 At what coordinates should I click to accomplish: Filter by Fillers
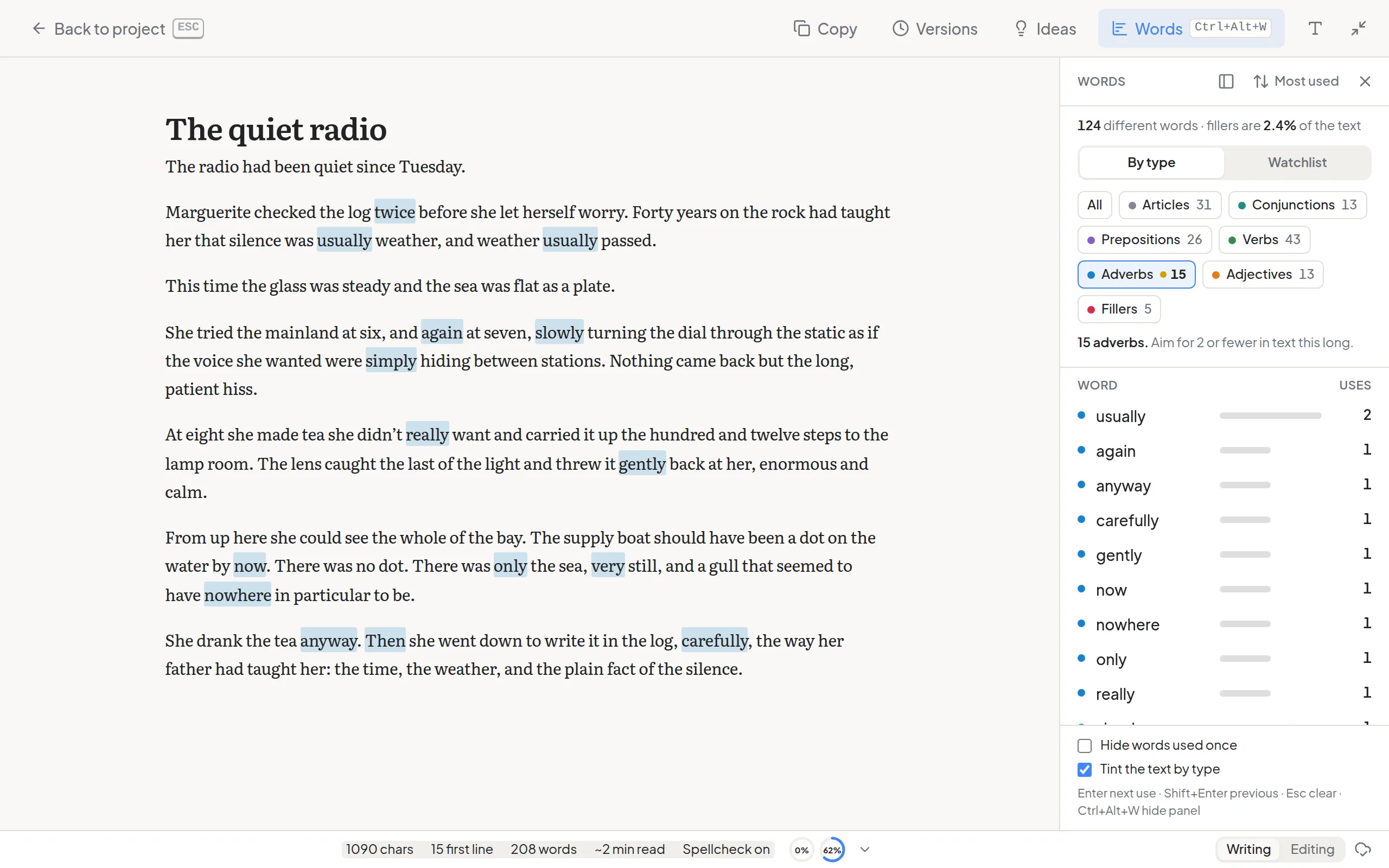tap(1119, 309)
